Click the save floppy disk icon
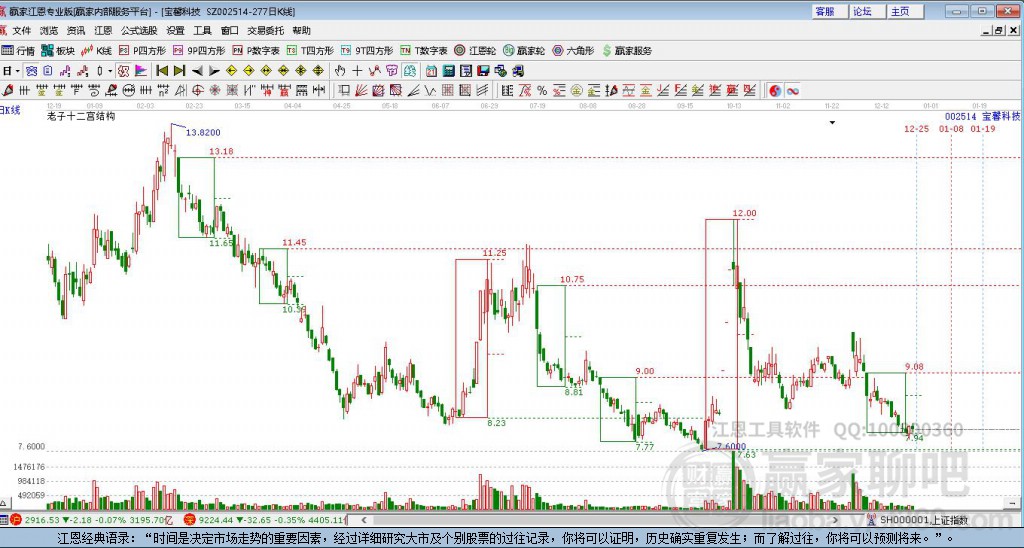 tap(484, 71)
